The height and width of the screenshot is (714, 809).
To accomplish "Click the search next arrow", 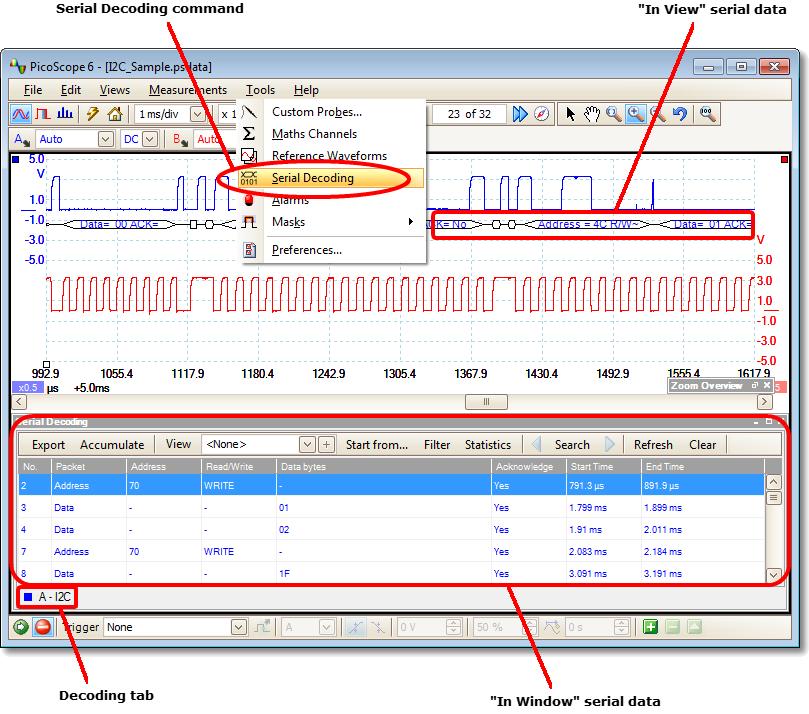I will [609, 444].
